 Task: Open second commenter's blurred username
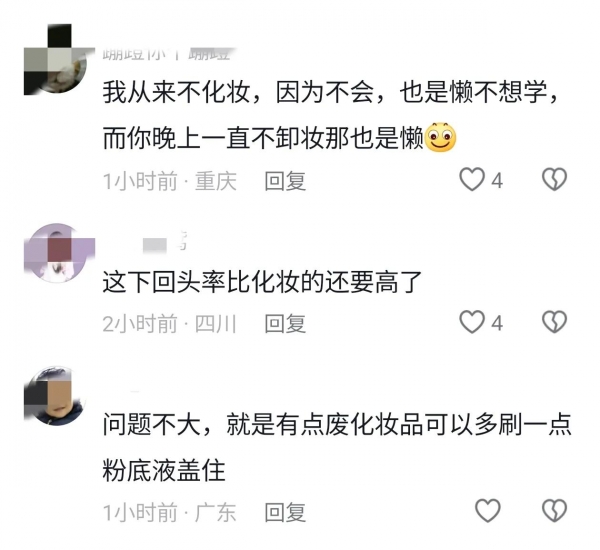click(165, 243)
